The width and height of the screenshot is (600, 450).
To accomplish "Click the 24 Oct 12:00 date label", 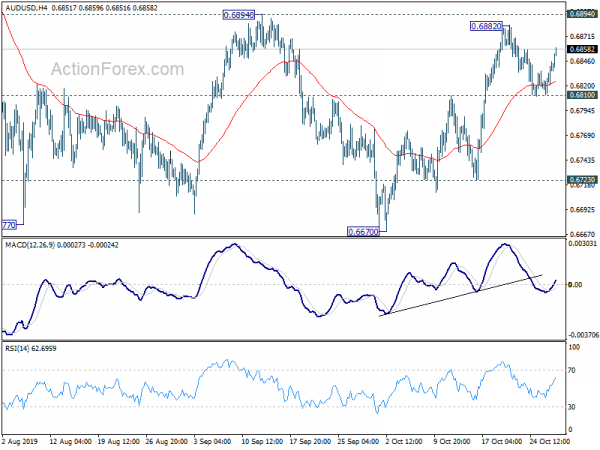I will click(550, 441).
